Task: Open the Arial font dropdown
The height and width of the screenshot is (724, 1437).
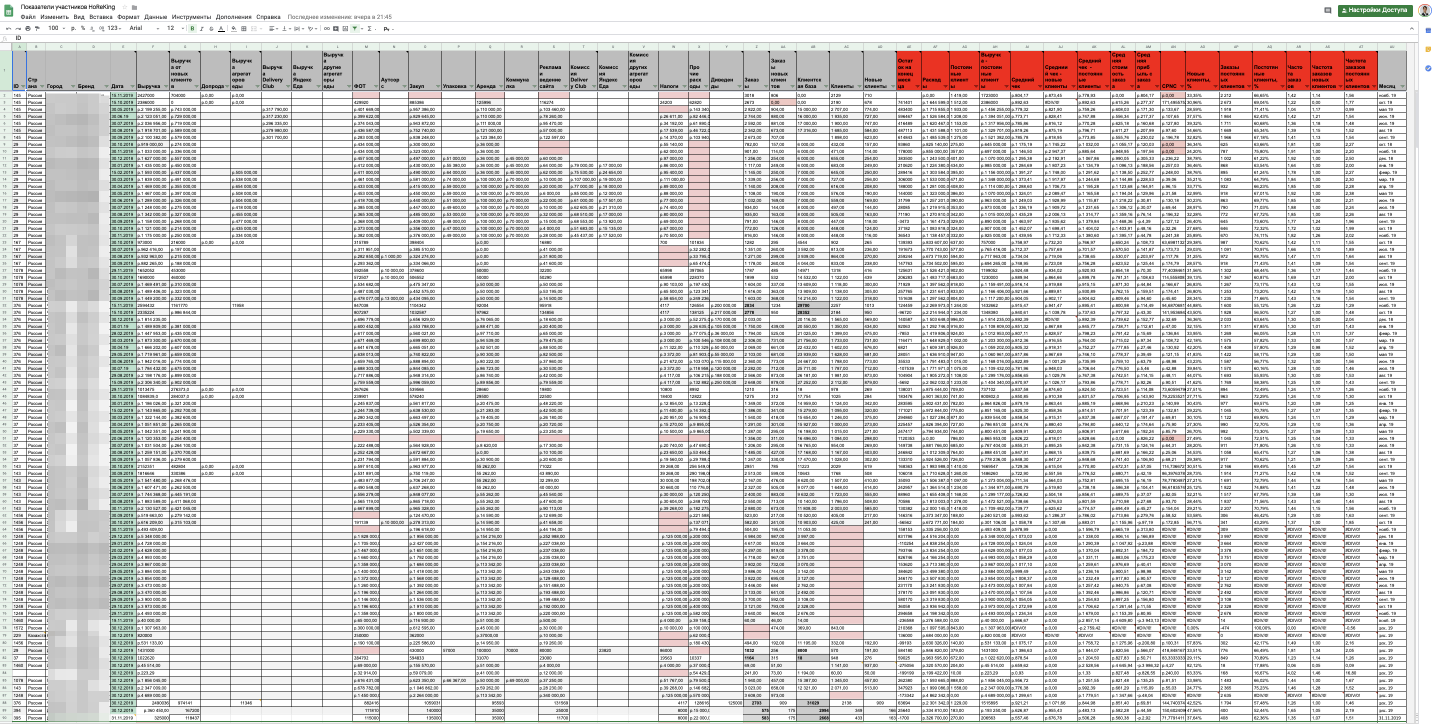Action: pos(144,28)
